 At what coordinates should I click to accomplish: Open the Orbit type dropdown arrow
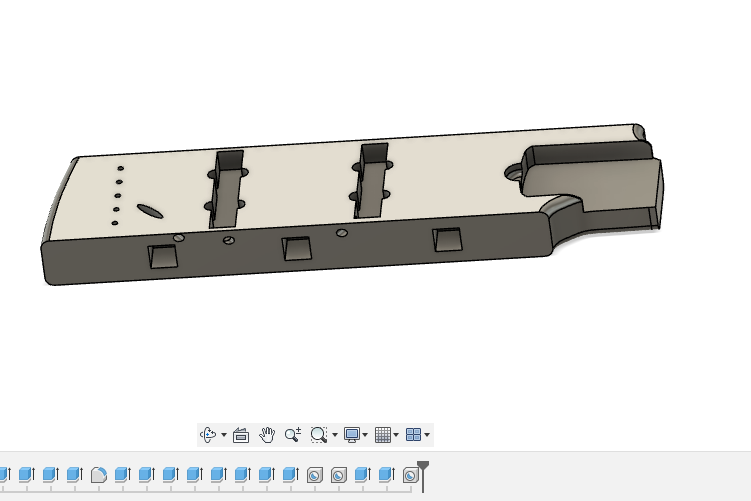pyautogui.click(x=224, y=435)
